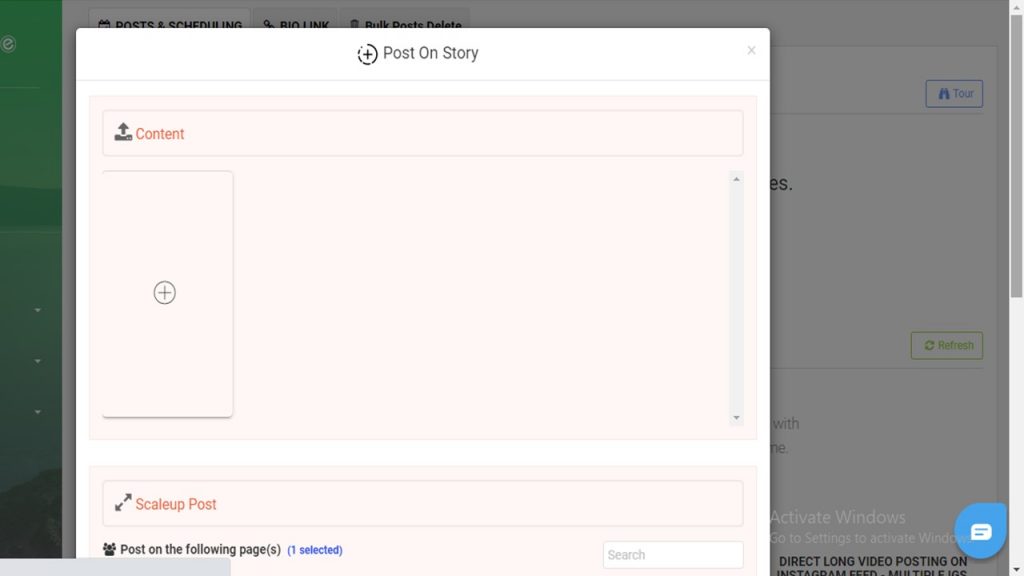Open the chat support bubble

pos(980,531)
